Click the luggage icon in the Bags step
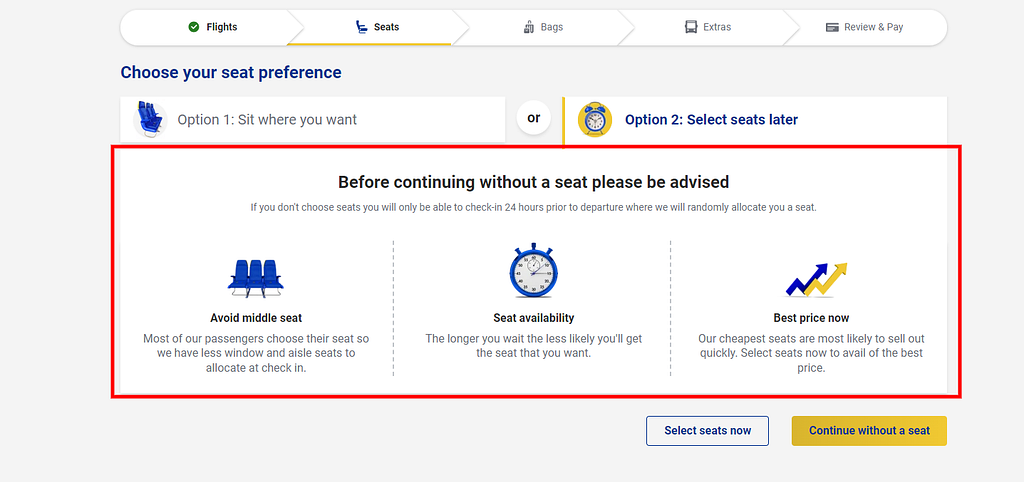Viewport: 1024px width, 482px height. (529, 27)
